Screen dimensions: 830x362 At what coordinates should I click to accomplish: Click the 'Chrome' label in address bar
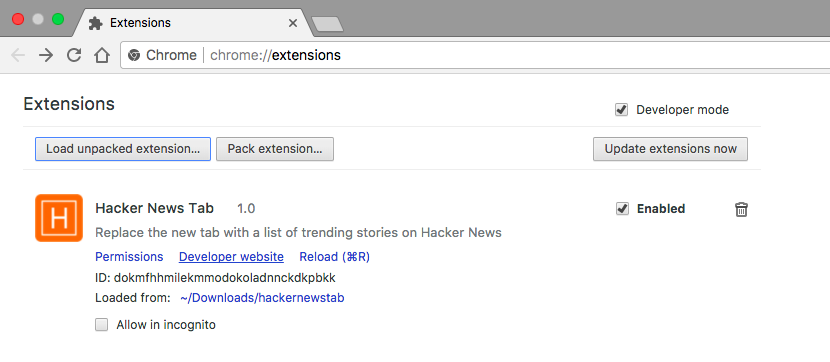[171, 55]
